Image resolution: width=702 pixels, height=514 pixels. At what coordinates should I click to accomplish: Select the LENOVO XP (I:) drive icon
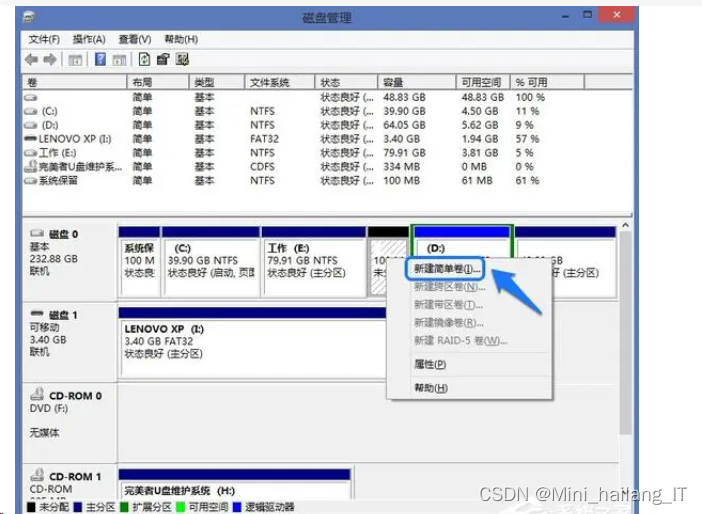point(30,139)
